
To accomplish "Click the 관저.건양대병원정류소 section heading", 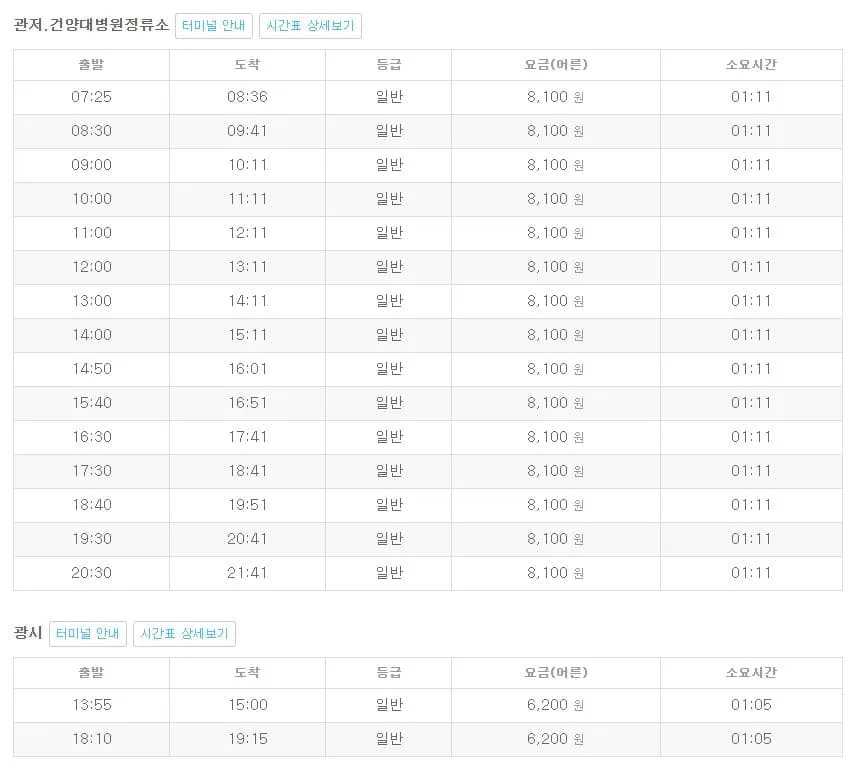I will 91,25.
